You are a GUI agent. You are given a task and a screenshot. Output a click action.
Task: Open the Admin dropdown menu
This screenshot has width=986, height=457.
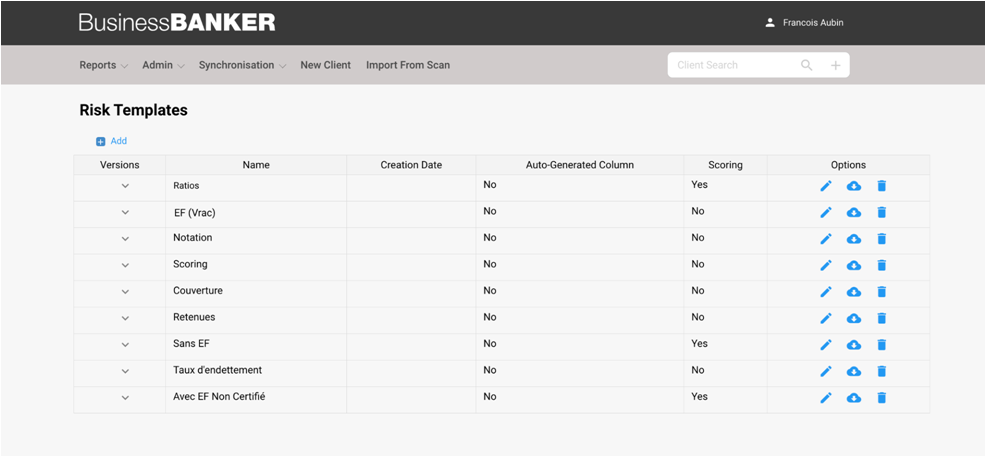[x=163, y=66]
